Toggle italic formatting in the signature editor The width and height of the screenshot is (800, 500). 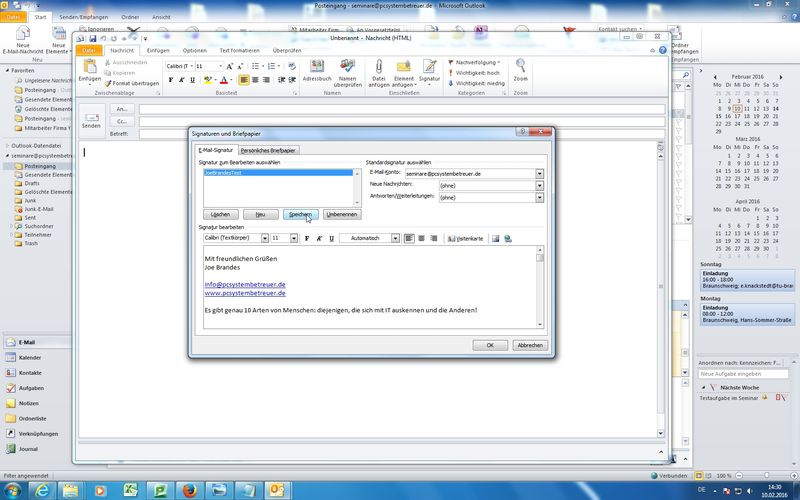click(318, 238)
